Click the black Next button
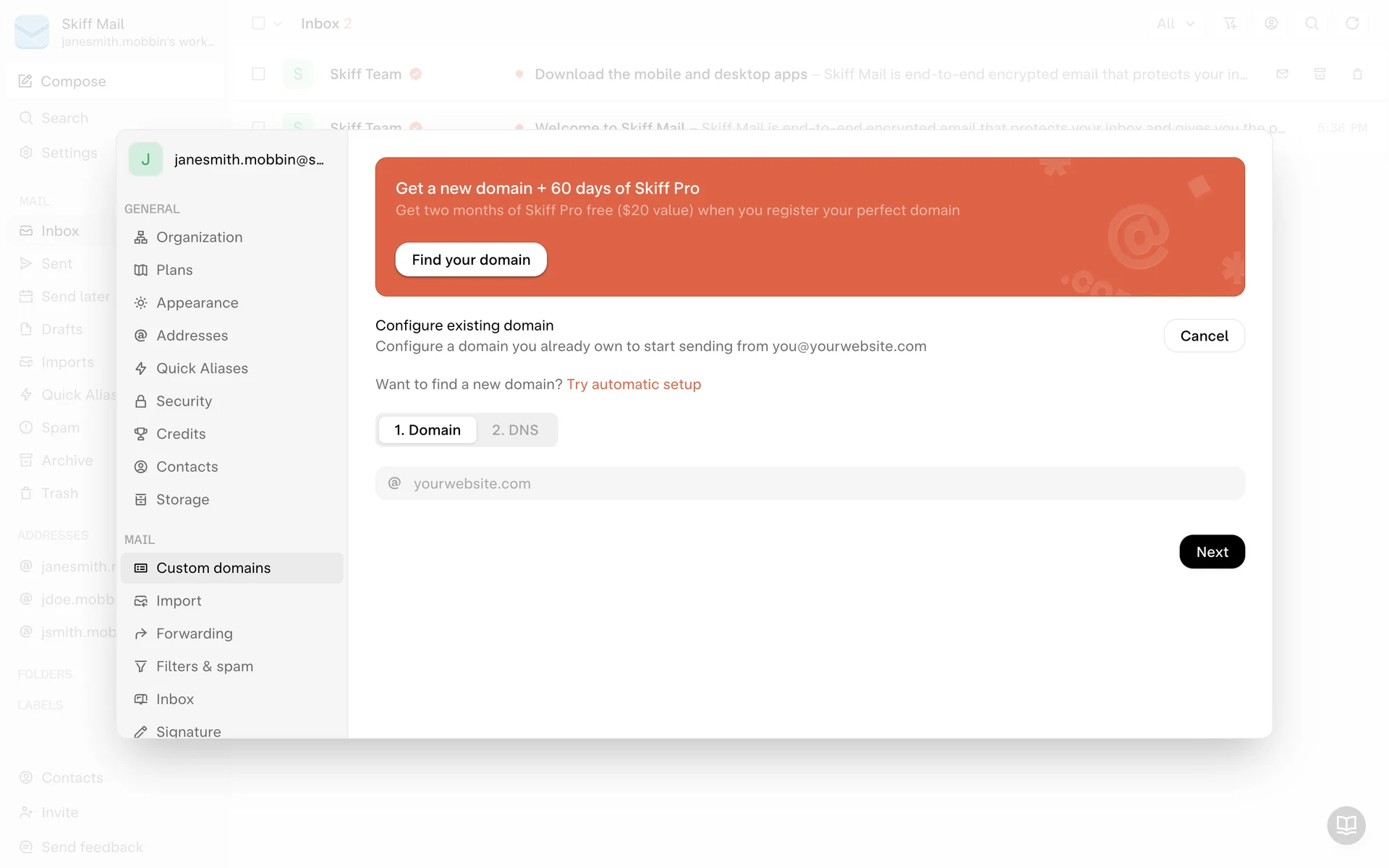Viewport: 1389px width, 868px height. (x=1212, y=552)
